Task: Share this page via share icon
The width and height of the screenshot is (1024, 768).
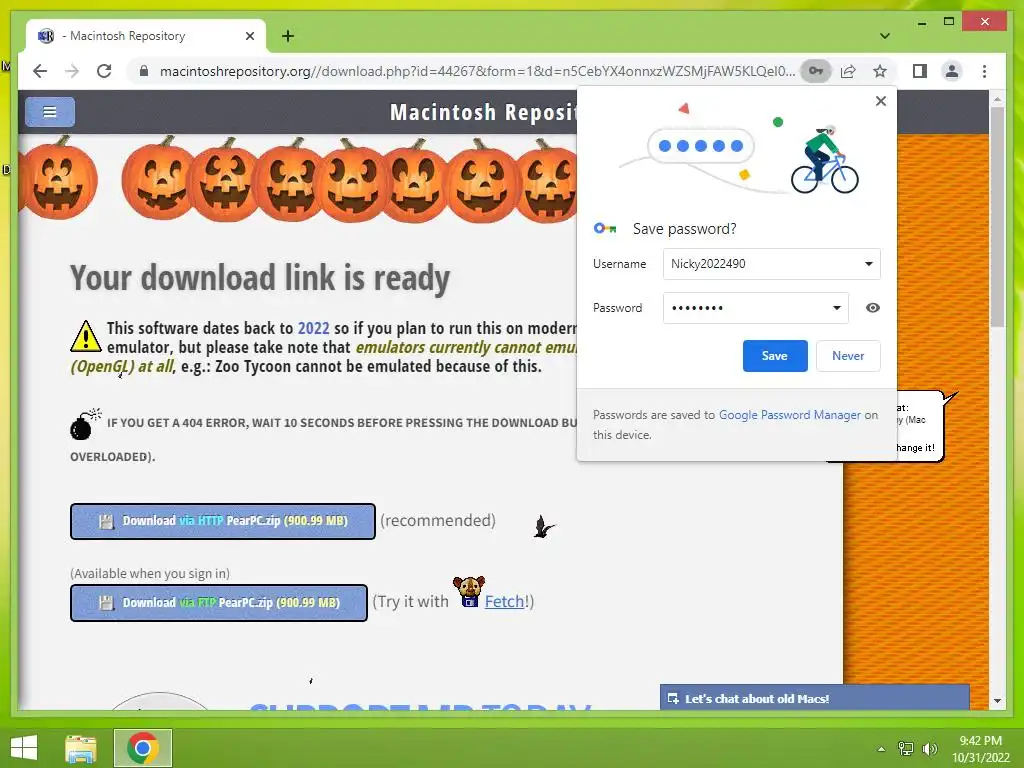Action: click(848, 71)
